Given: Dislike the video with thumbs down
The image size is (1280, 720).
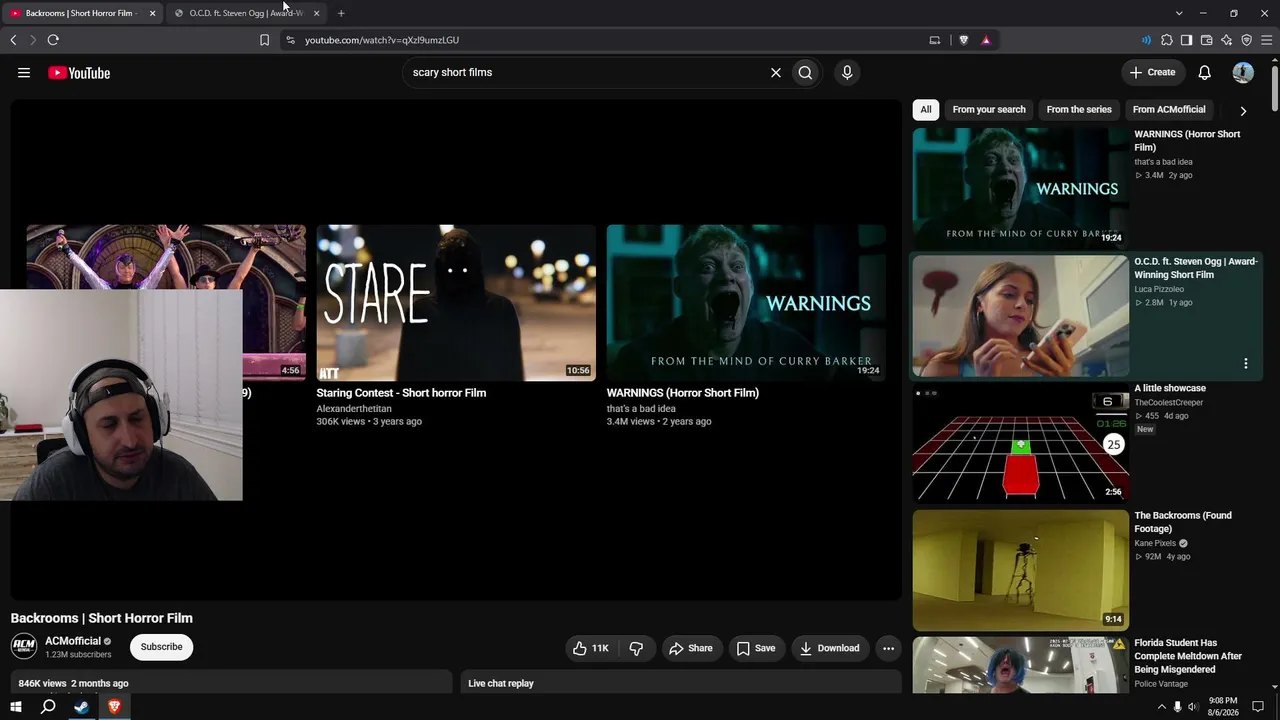Looking at the screenshot, I should (636, 648).
